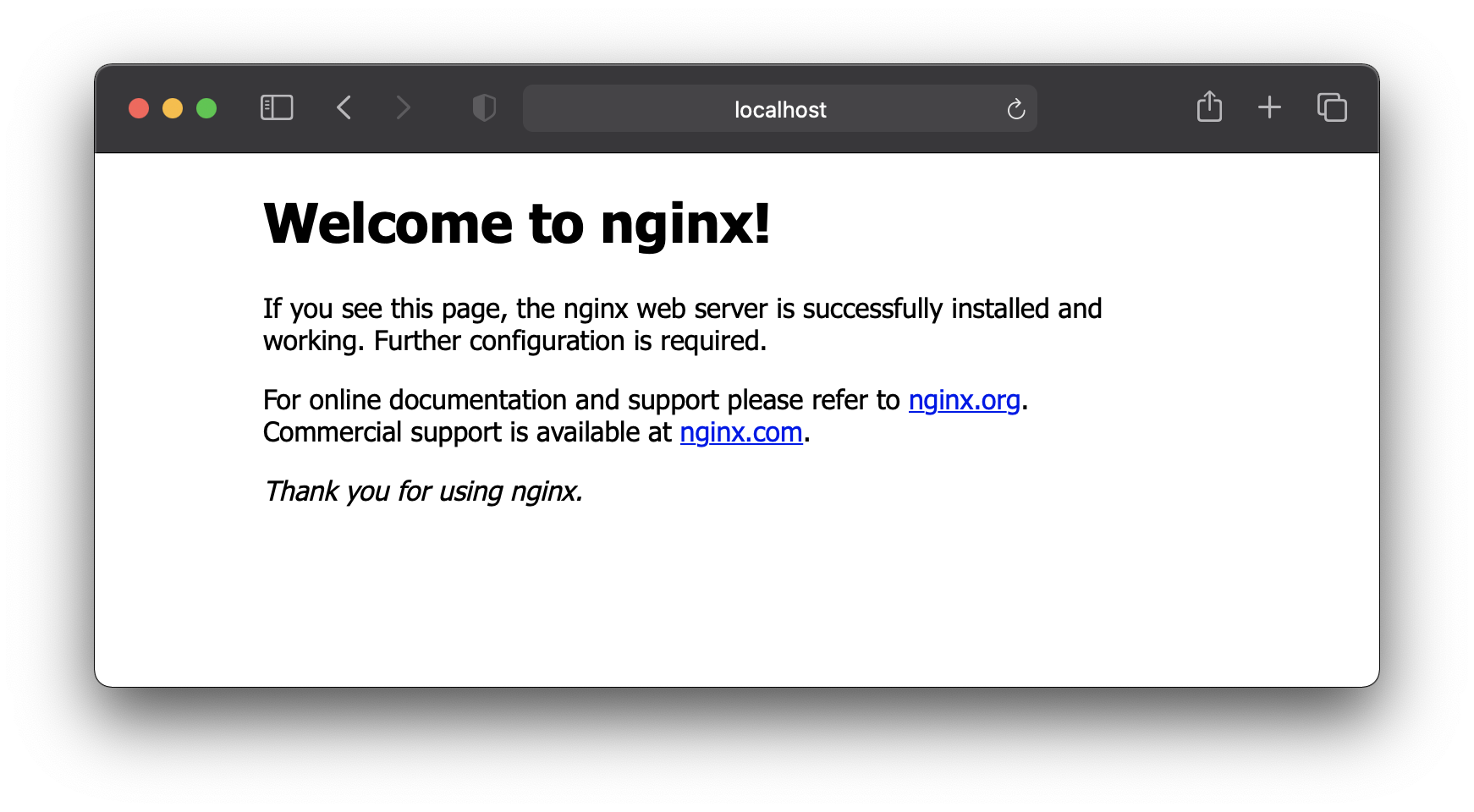Close the Safari window
Screen dimensions: 1474x812
139,108
